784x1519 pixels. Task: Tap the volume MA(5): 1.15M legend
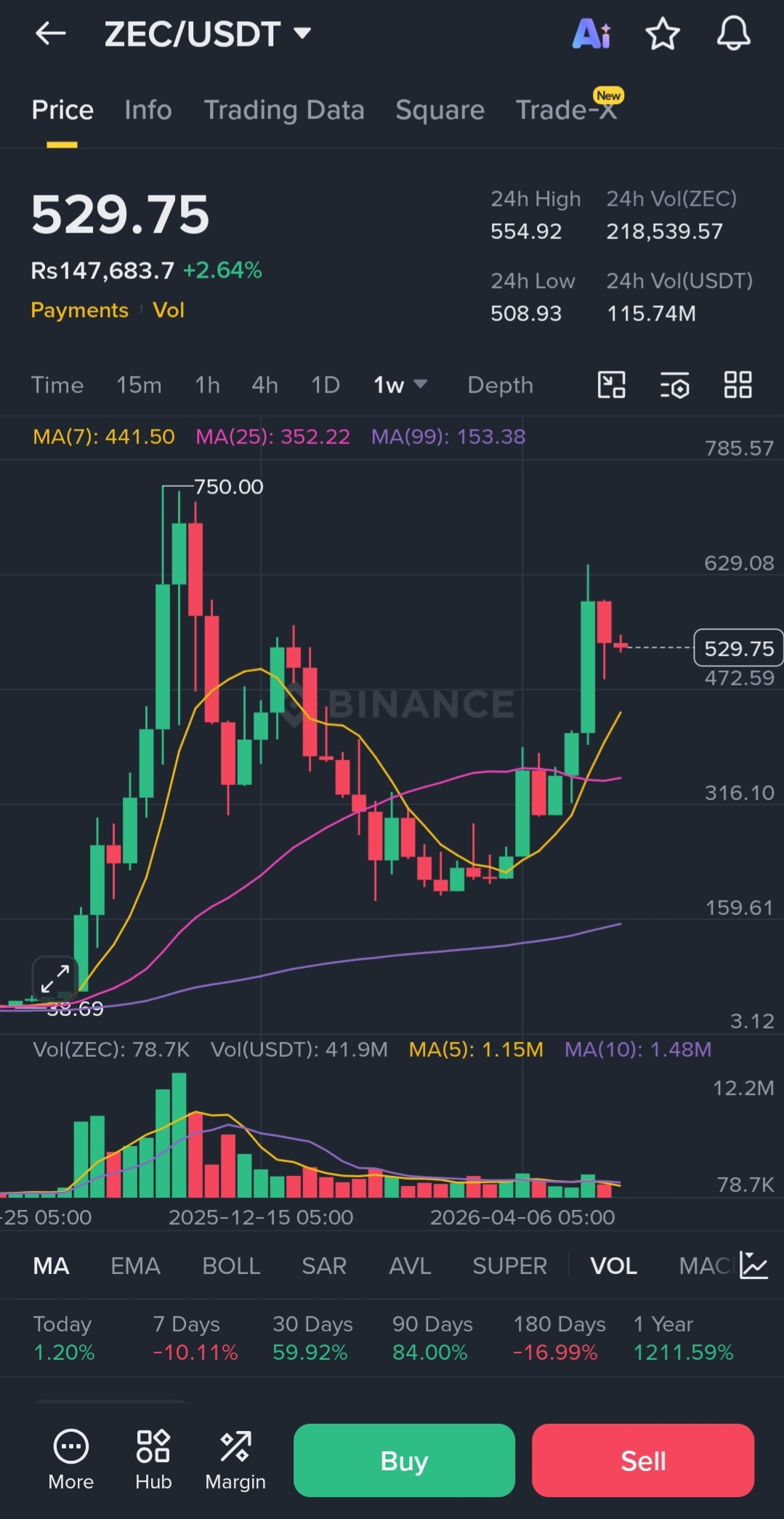(x=476, y=1049)
